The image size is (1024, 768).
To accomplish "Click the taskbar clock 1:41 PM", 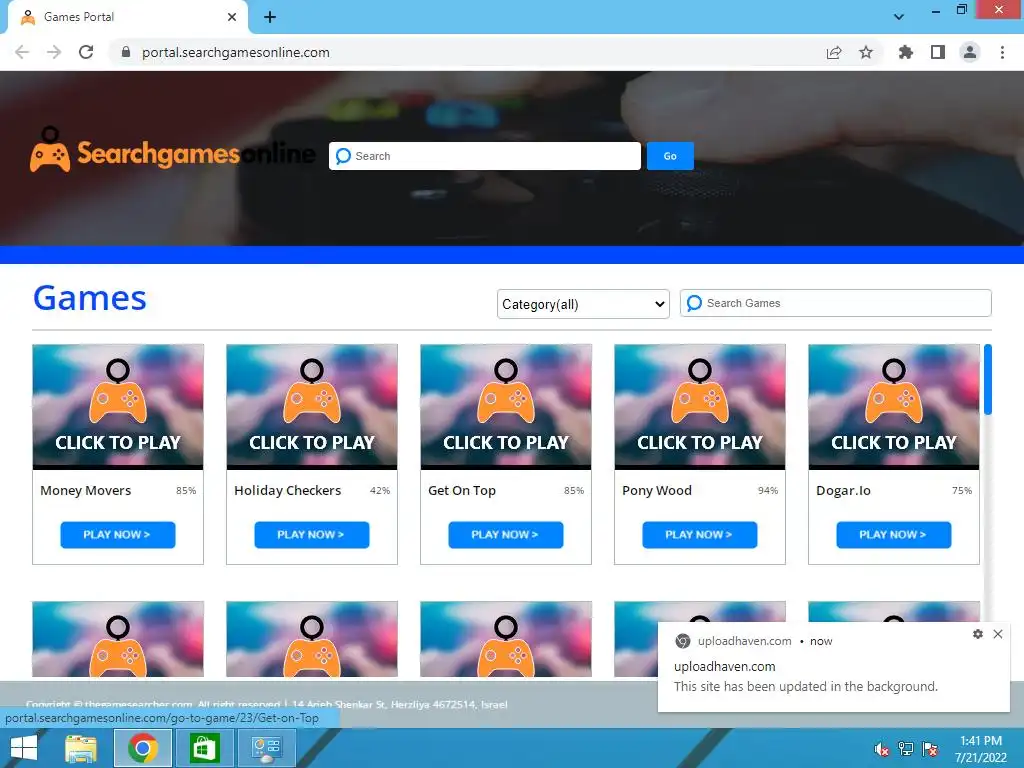I will tap(981, 741).
